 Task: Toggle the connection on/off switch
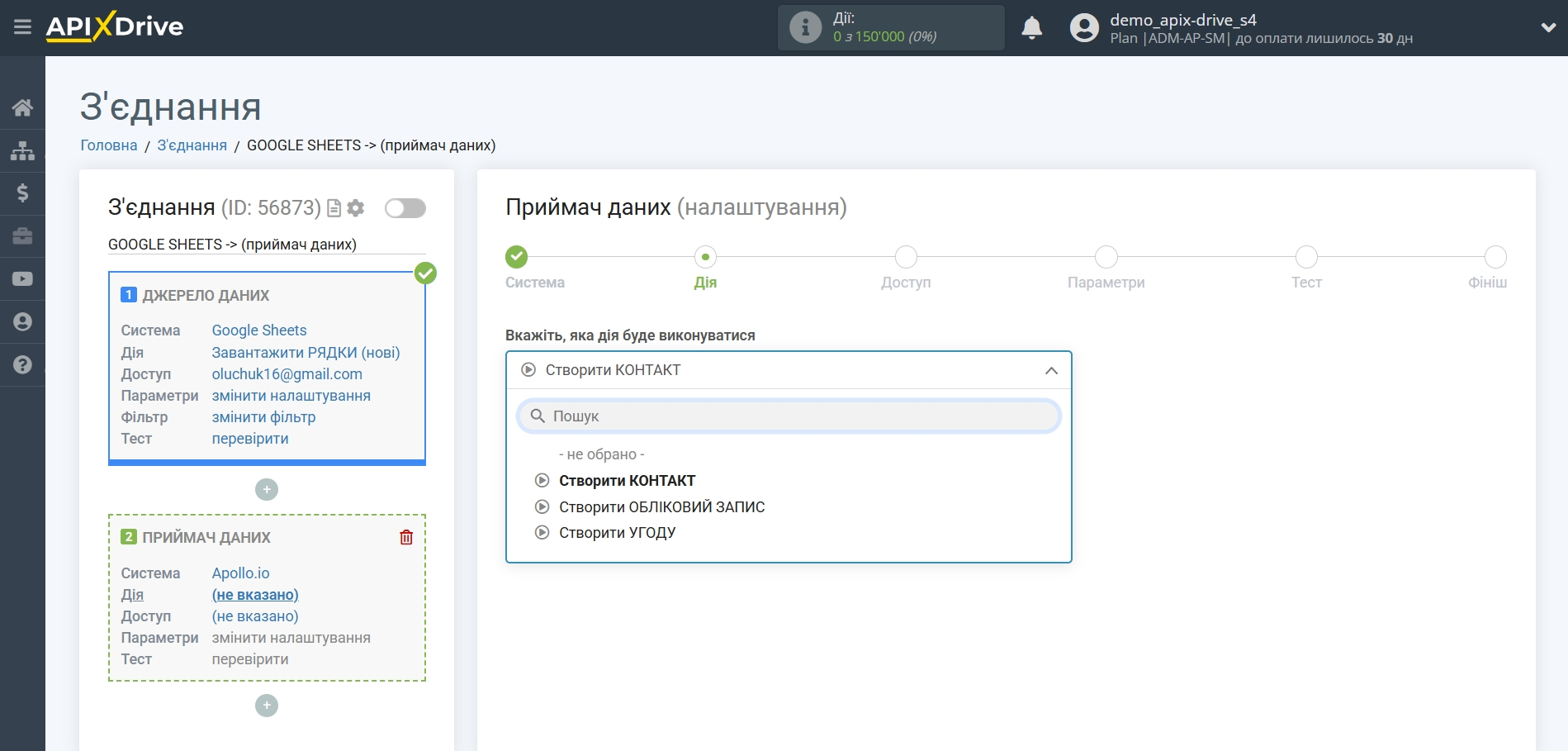[405, 208]
